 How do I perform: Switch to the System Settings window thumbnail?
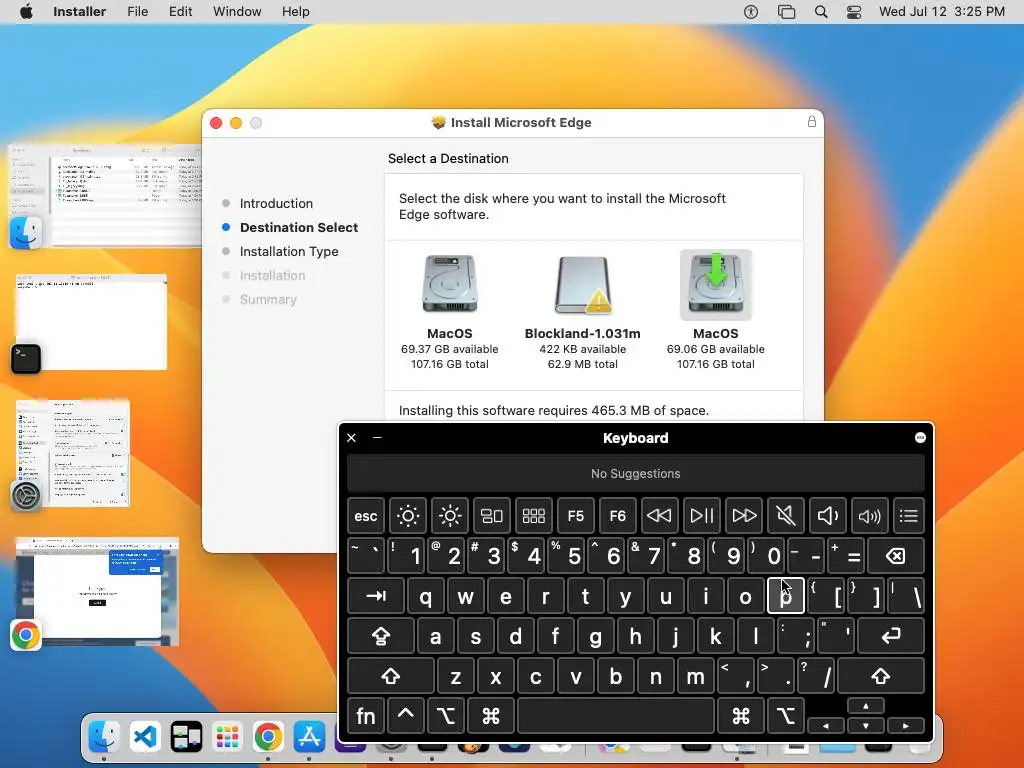click(x=72, y=454)
